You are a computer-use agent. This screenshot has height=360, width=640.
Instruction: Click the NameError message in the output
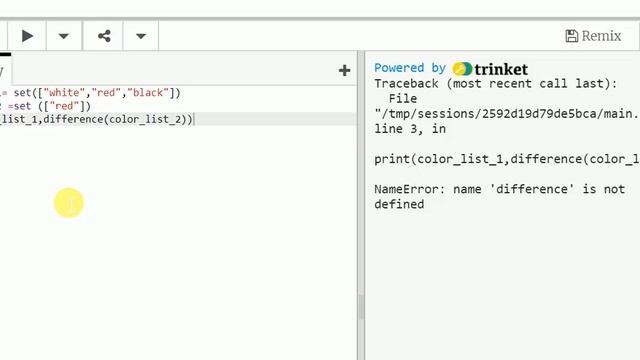(500, 196)
